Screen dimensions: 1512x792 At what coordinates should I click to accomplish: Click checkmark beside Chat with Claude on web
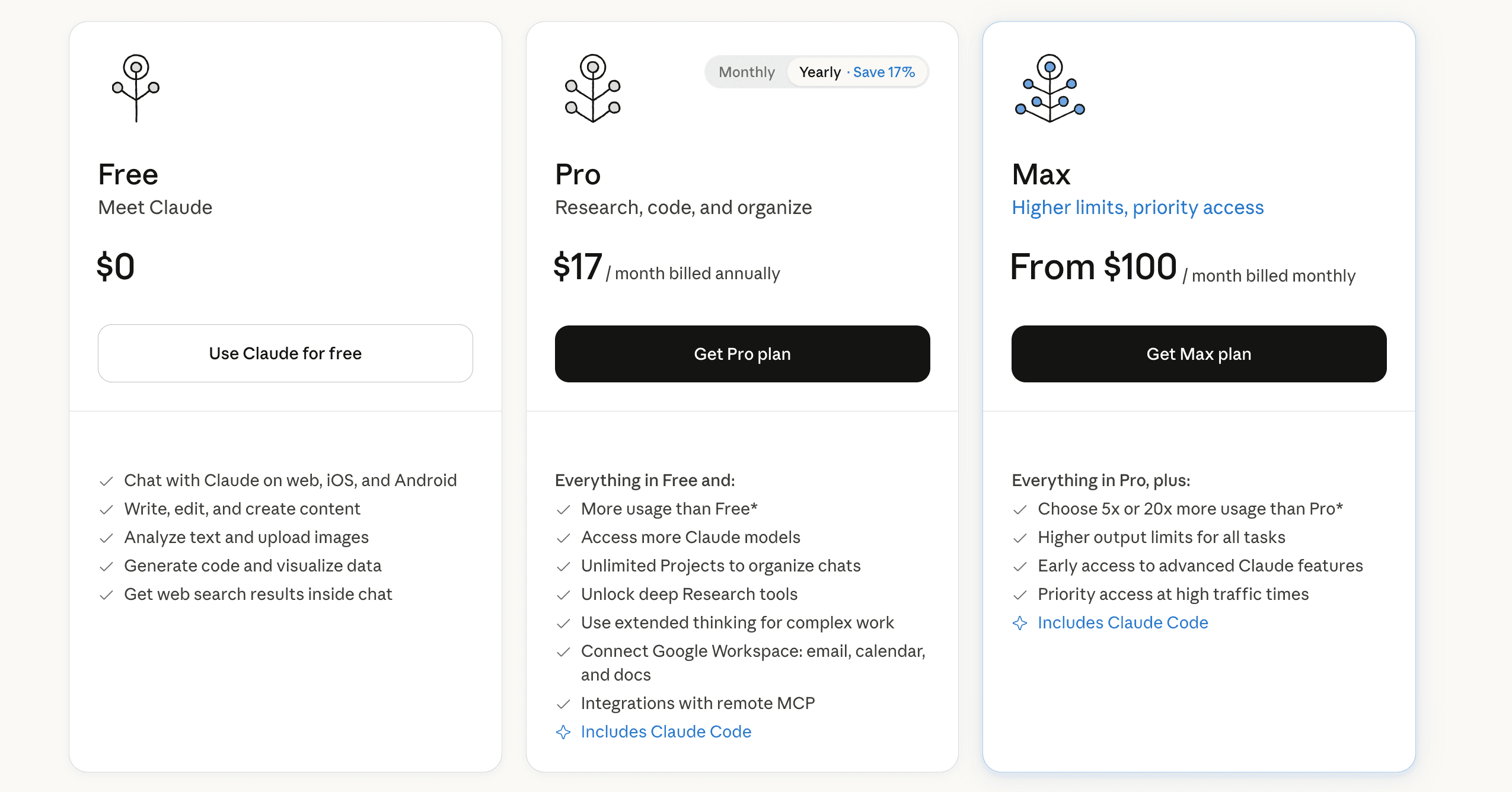click(x=107, y=481)
